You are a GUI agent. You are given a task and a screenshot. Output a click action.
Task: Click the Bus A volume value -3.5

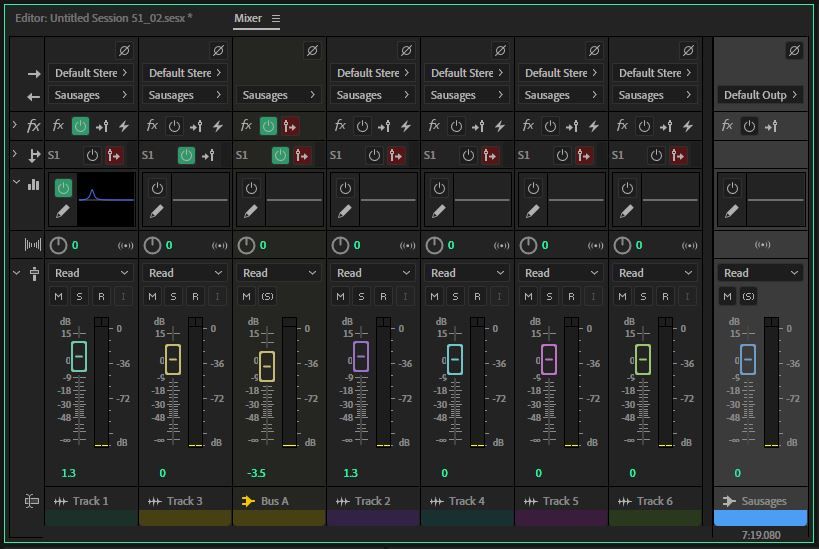point(256,473)
